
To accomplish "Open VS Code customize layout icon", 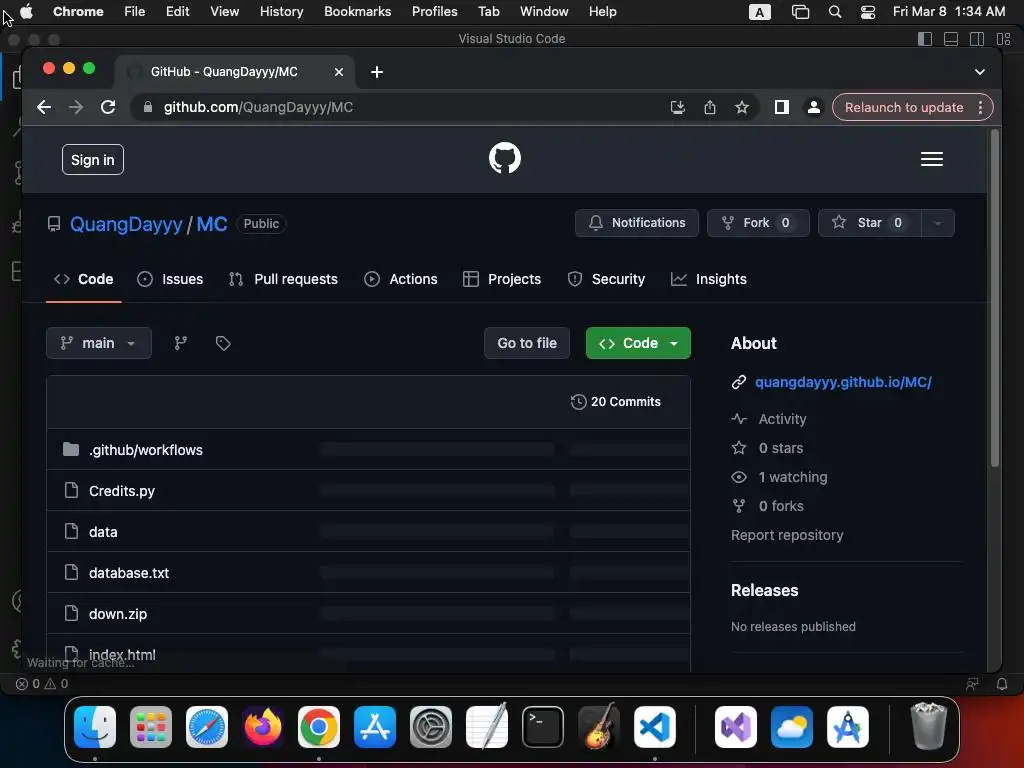I will [1003, 39].
